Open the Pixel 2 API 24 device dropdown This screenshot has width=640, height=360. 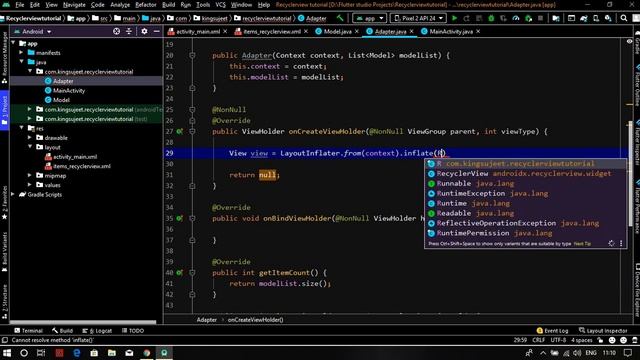pyautogui.click(x=418, y=18)
